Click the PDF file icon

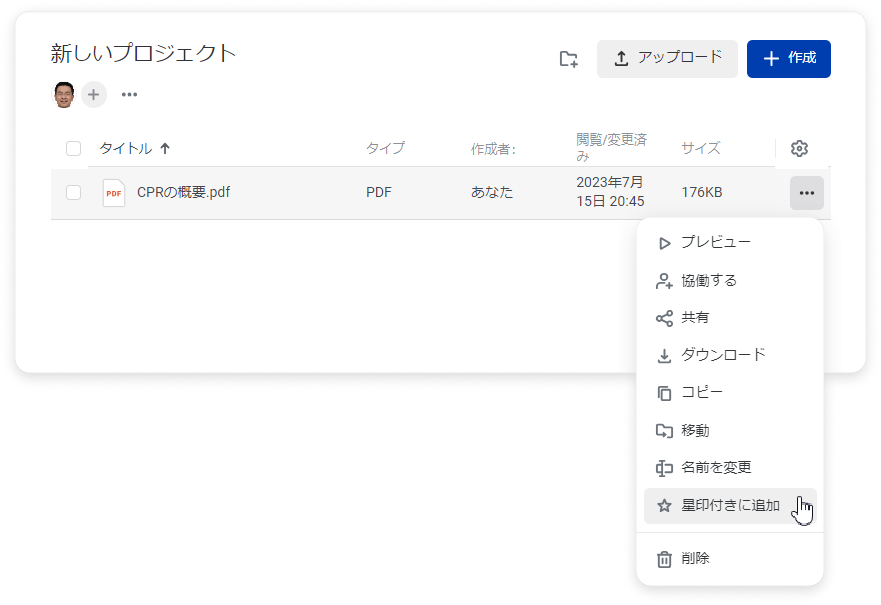click(x=113, y=193)
